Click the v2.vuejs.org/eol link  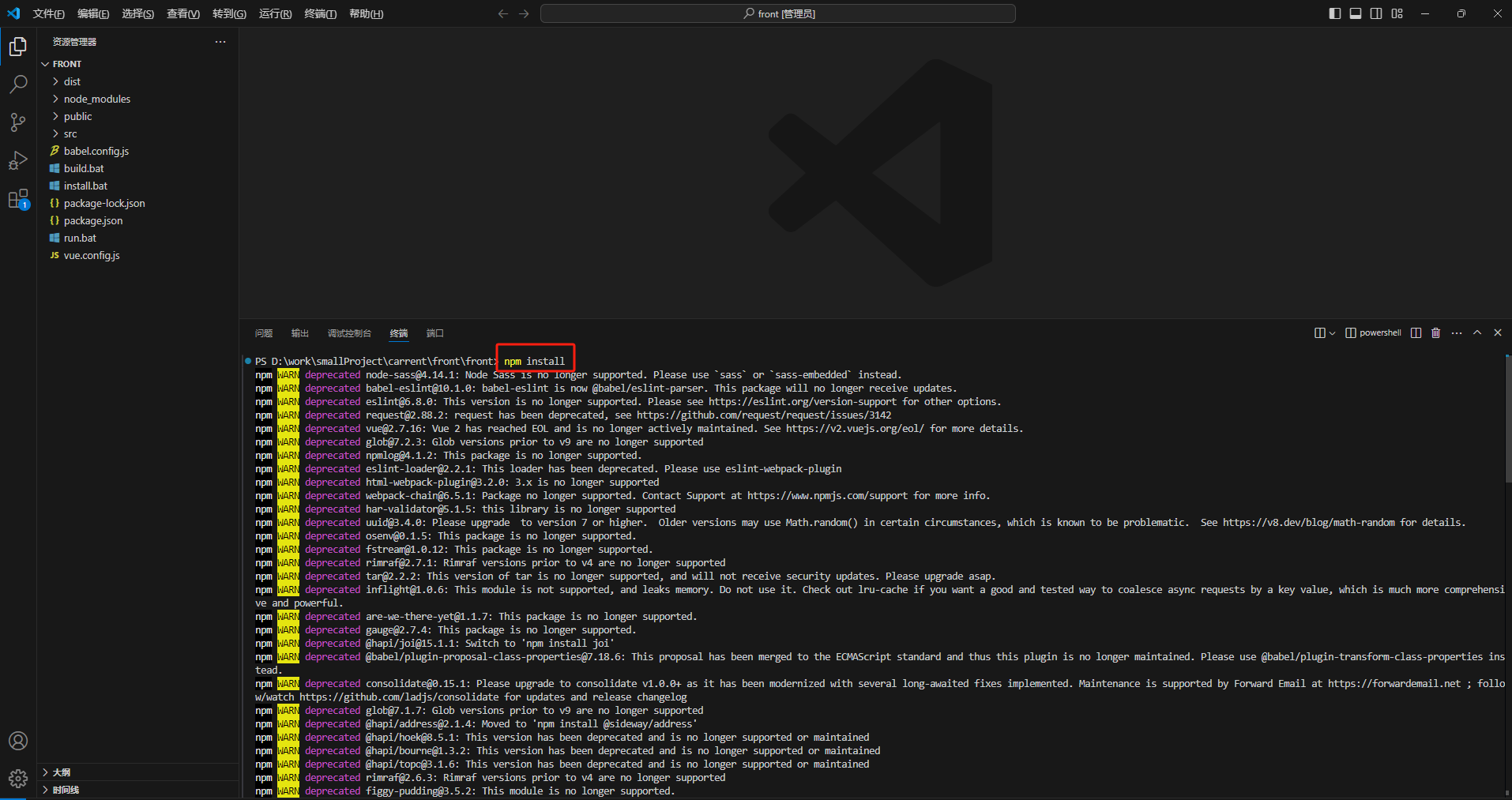[x=855, y=429]
